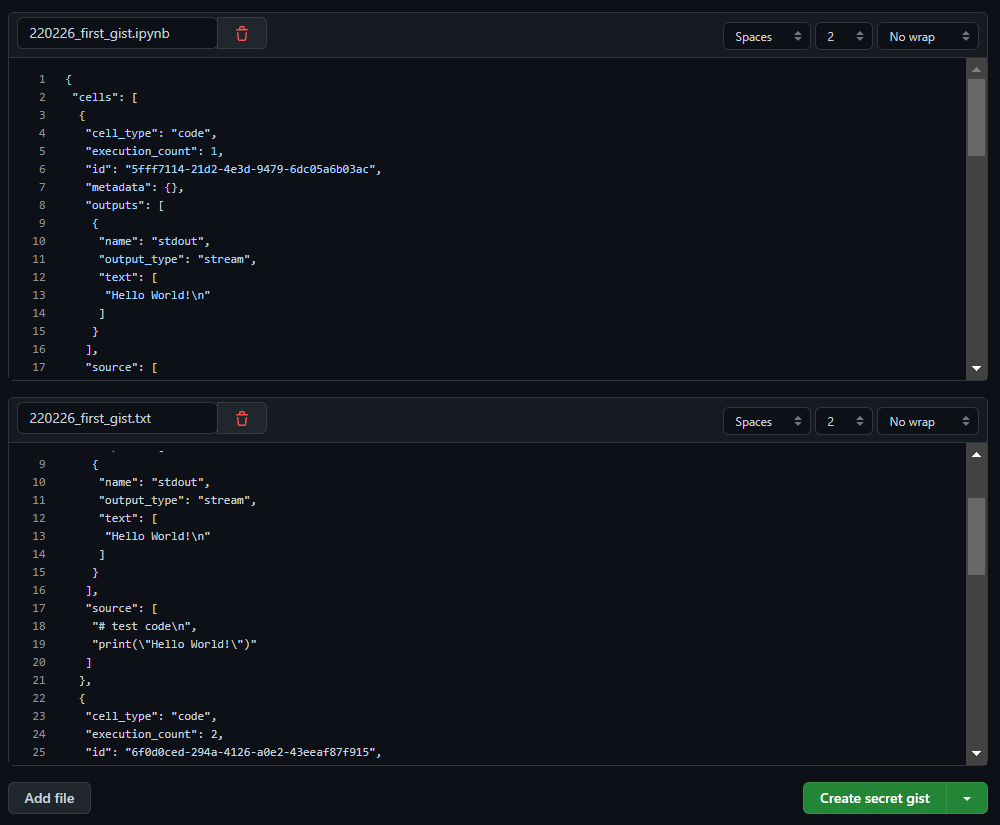Delete the 220226_first_gist.txt file with trash icon

click(x=242, y=418)
